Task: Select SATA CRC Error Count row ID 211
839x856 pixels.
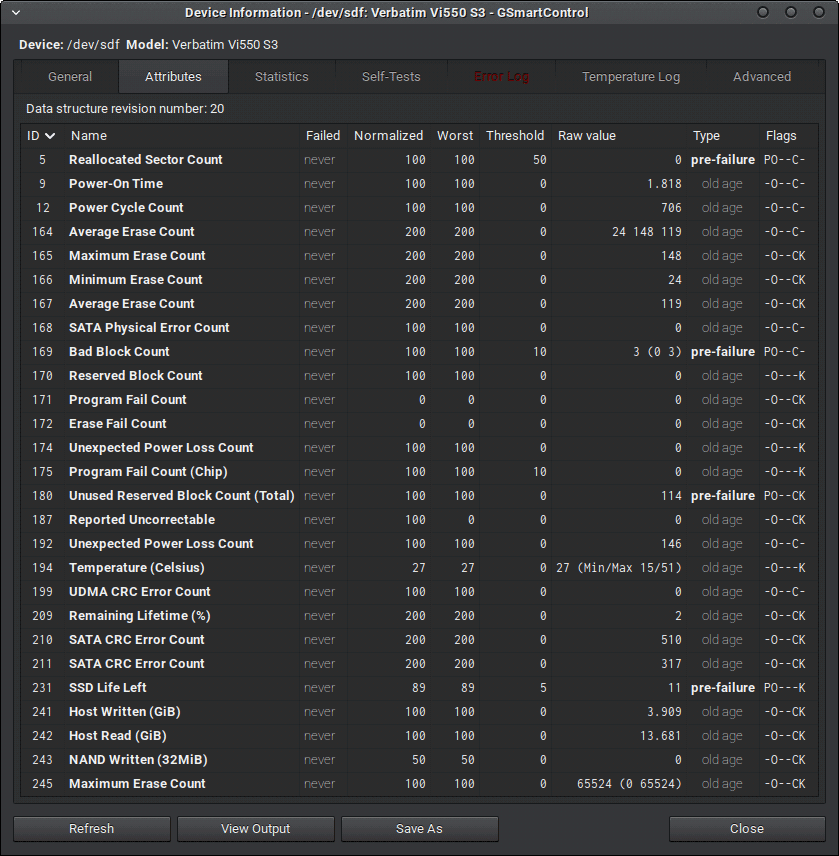Action: (419, 664)
